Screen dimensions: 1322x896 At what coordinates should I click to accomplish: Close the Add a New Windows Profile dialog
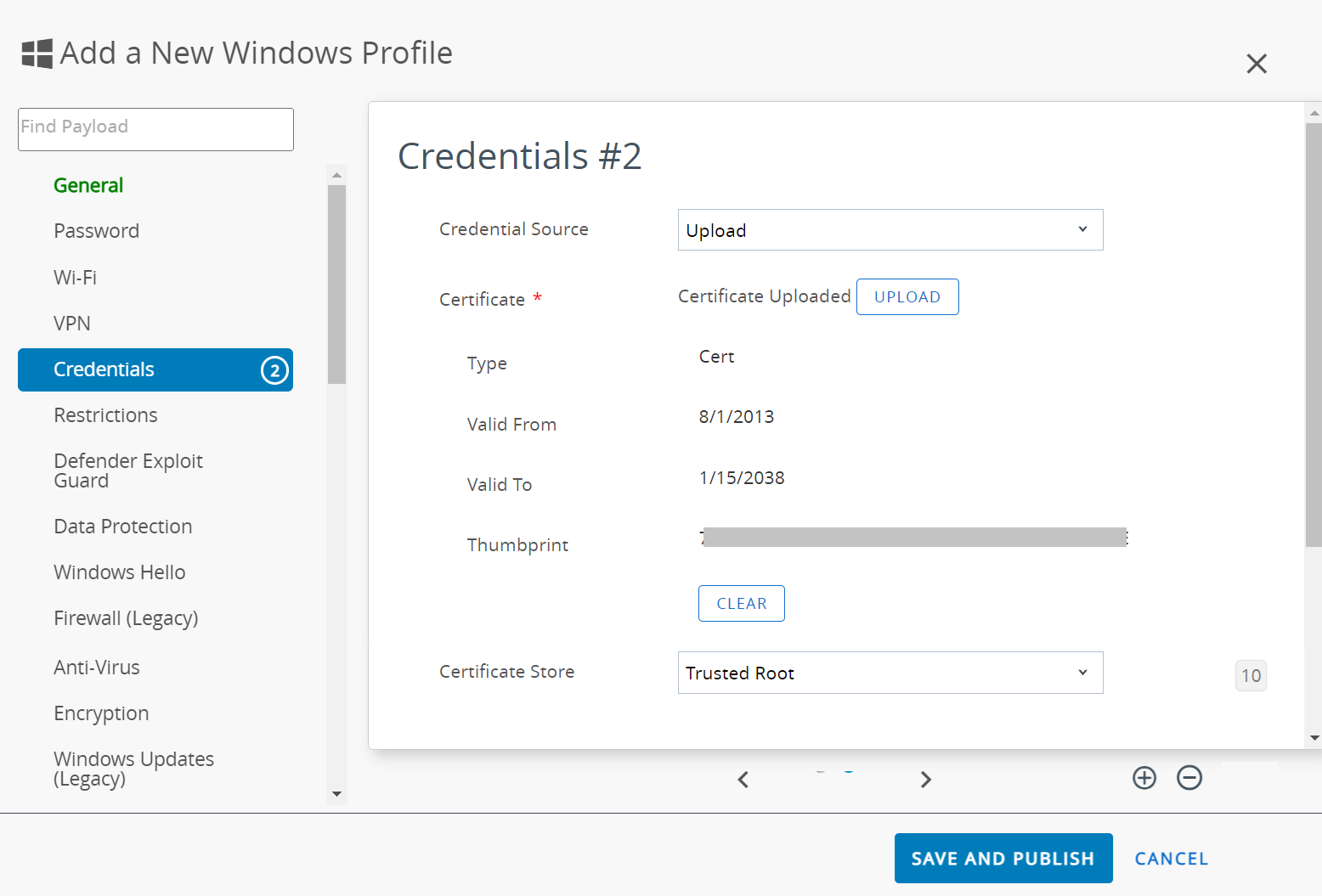[1256, 64]
